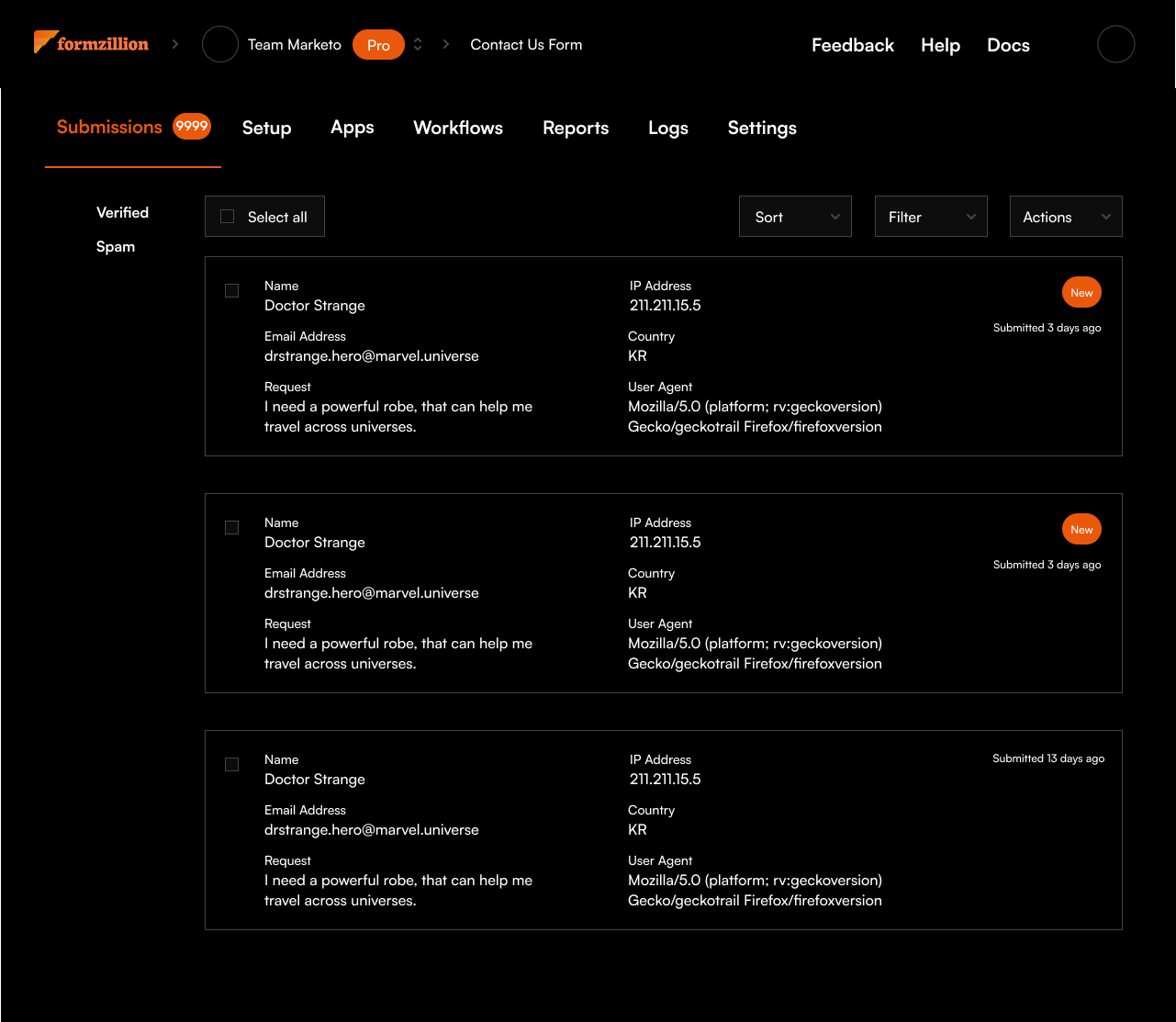Screen dimensions: 1176x1022
Task: Expand the team switcher up-down arrows
Action: point(418,44)
